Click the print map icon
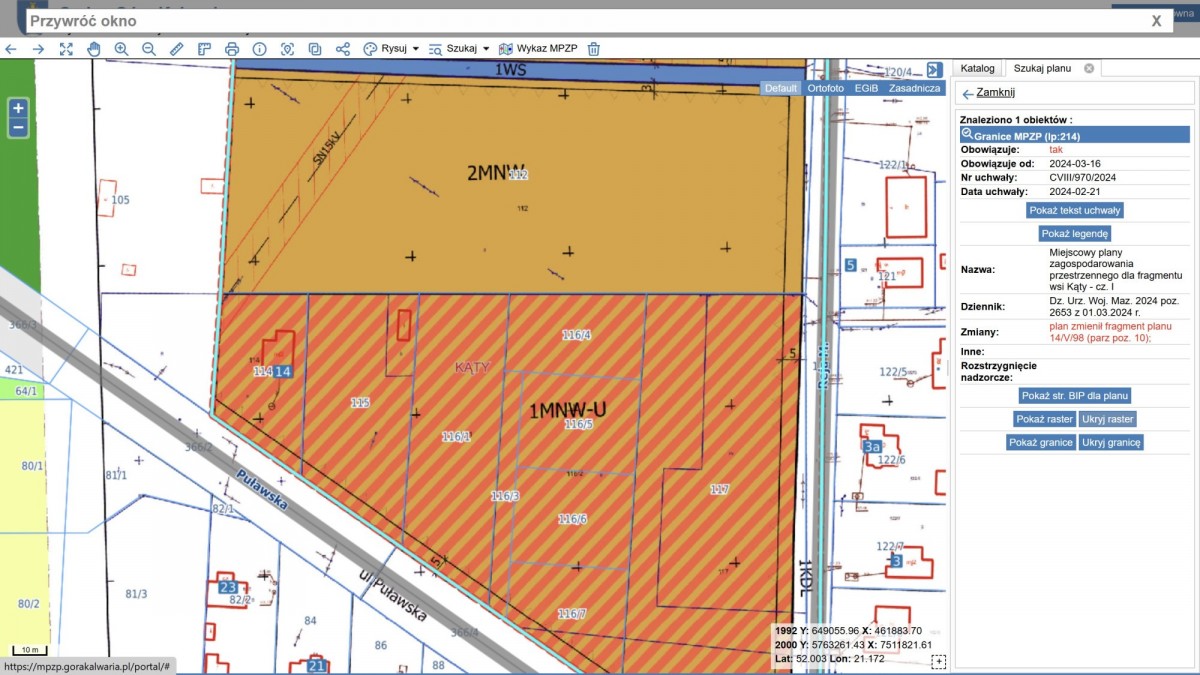 click(x=232, y=49)
